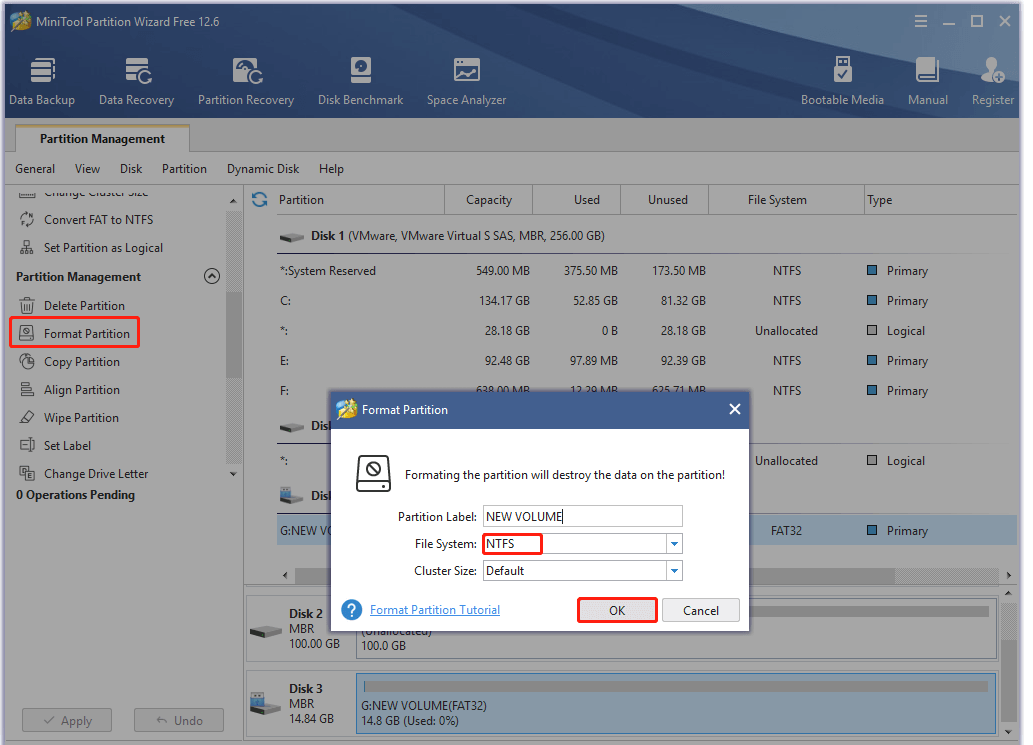Click the Set Partition as Logical icon
This screenshot has width=1033, height=745.
click(27, 248)
